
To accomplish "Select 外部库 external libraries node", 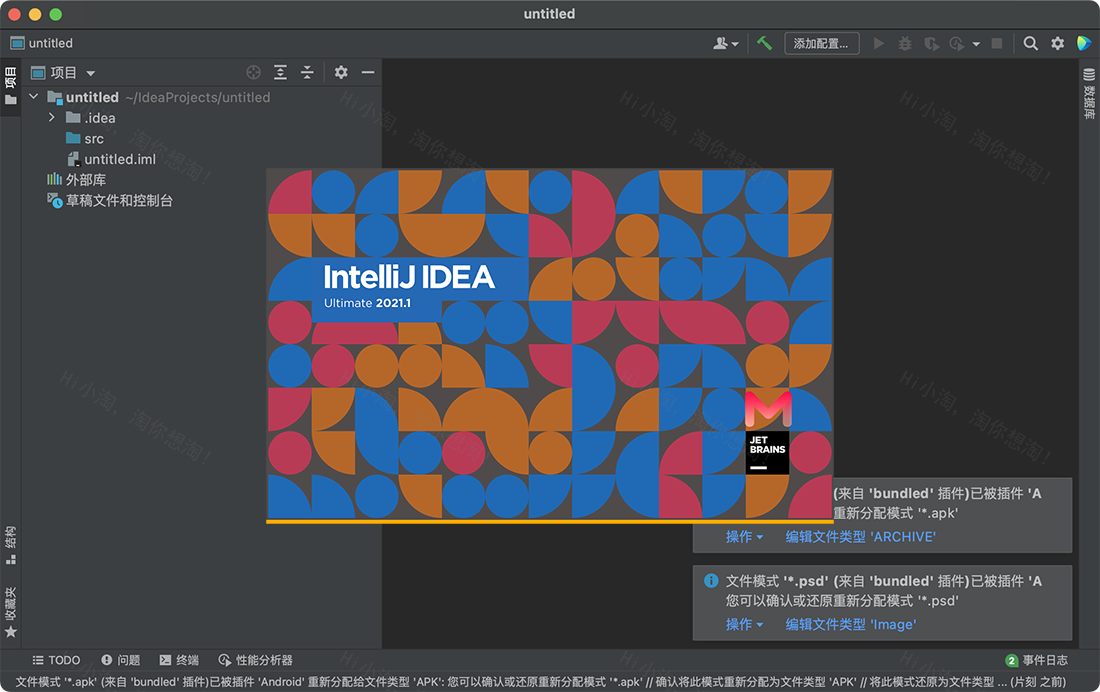I will 76,180.
